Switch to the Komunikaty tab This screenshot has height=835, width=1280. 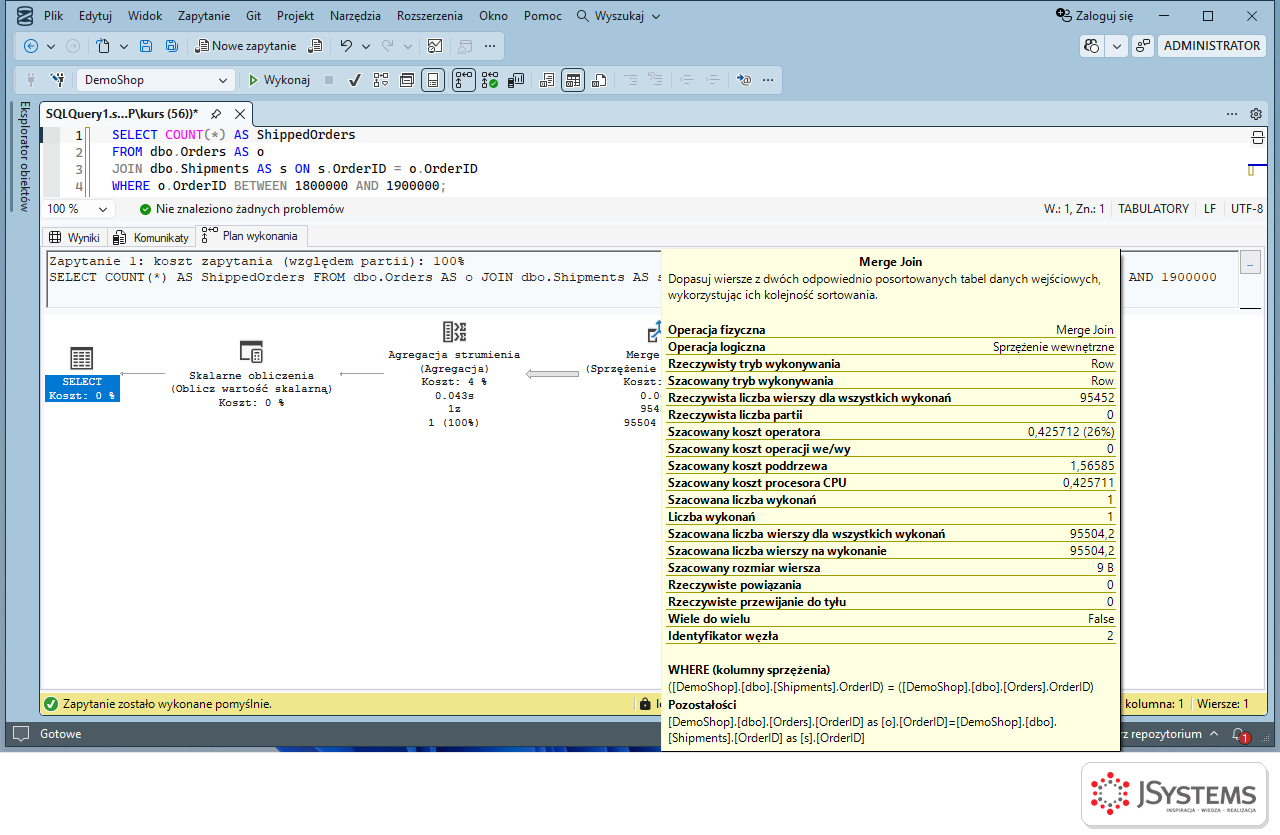[x=151, y=238]
